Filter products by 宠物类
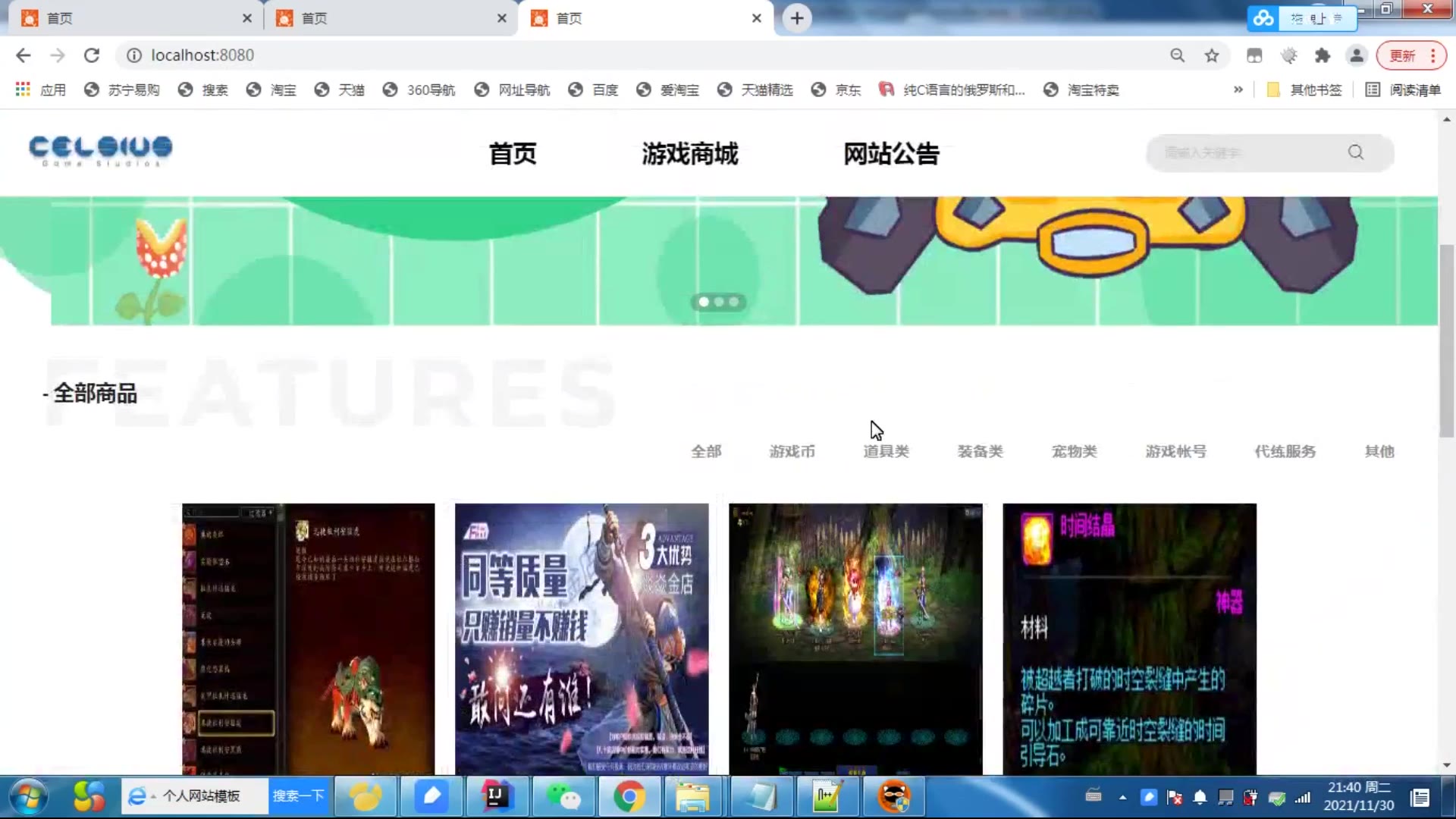The width and height of the screenshot is (1456, 819). click(1074, 451)
